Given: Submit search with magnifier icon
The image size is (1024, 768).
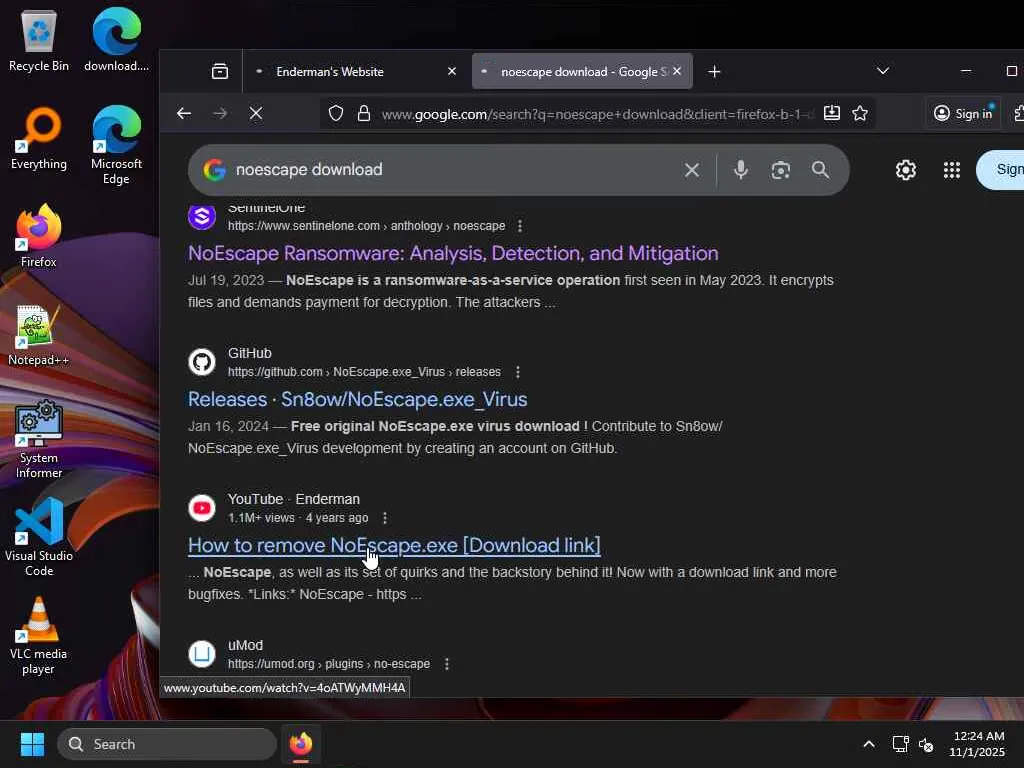Looking at the screenshot, I should click(820, 170).
